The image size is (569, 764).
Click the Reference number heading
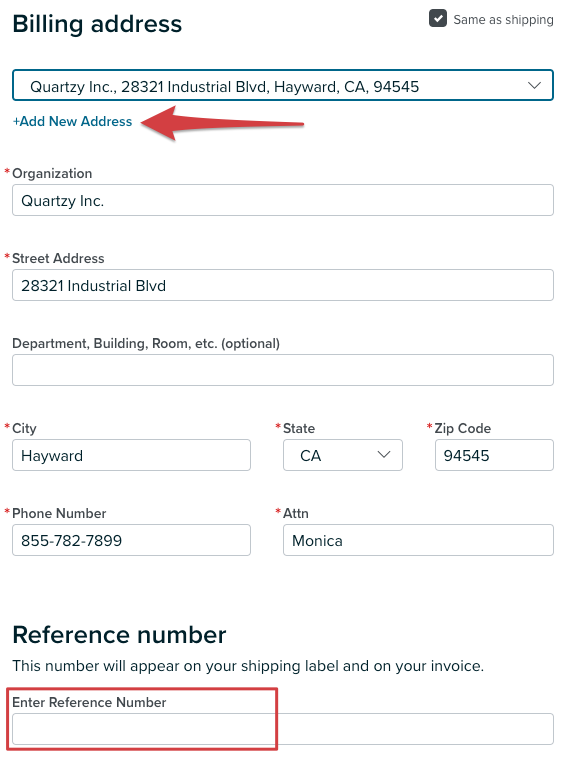tap(119, 635)
